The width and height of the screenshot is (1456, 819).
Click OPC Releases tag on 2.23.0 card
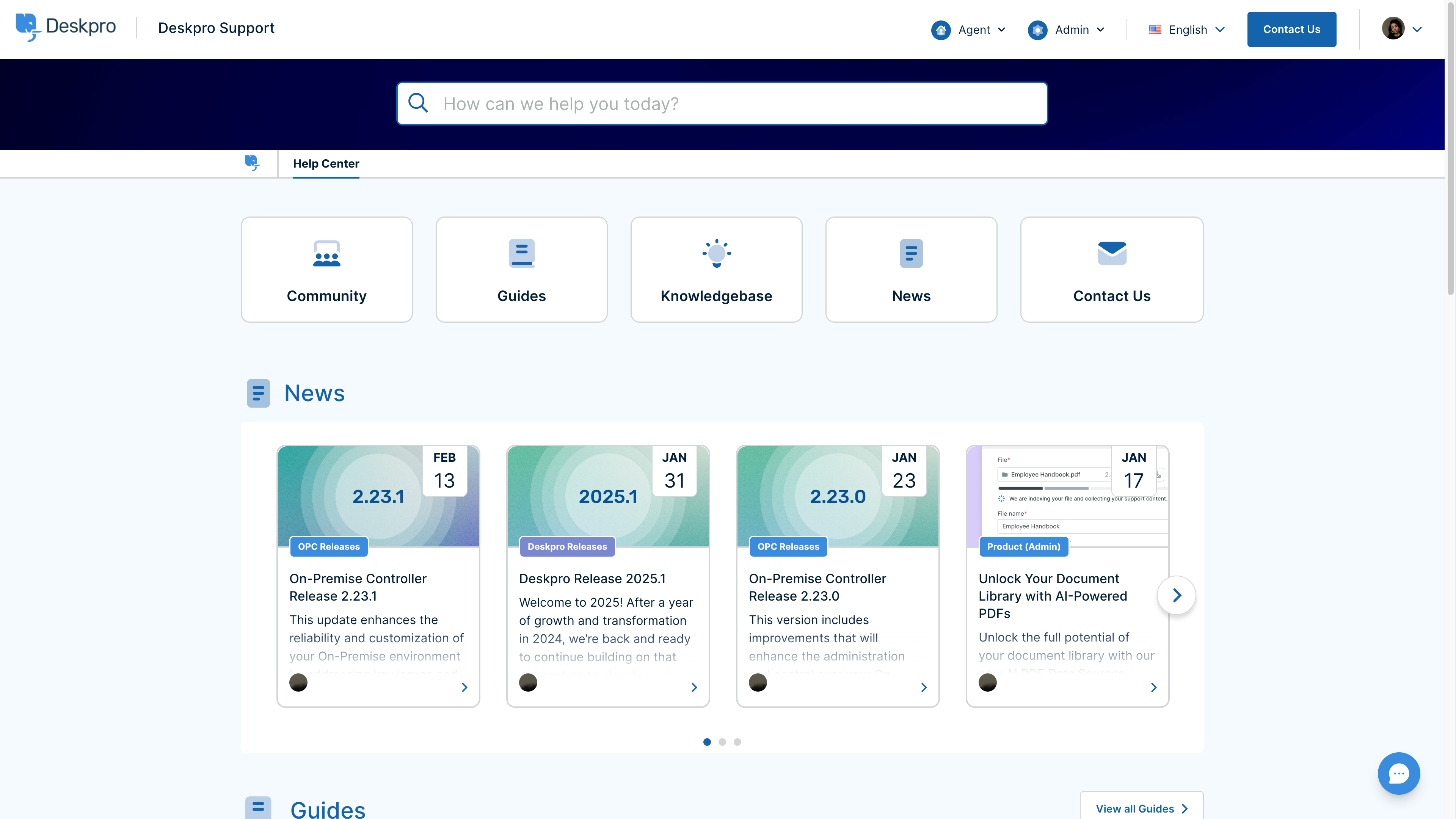(788, 546)
